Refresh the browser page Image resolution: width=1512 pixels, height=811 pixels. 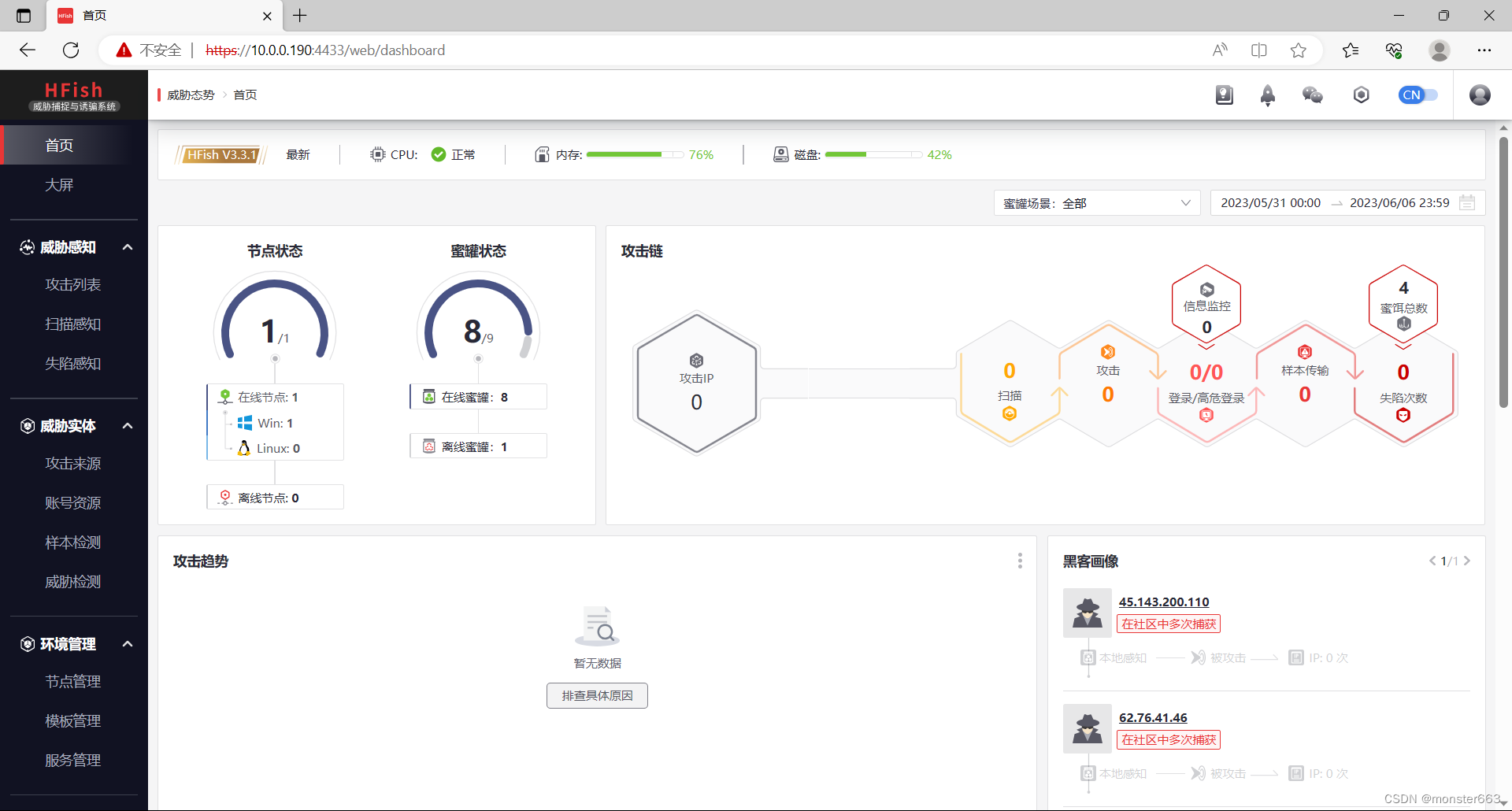pos(71,50)
